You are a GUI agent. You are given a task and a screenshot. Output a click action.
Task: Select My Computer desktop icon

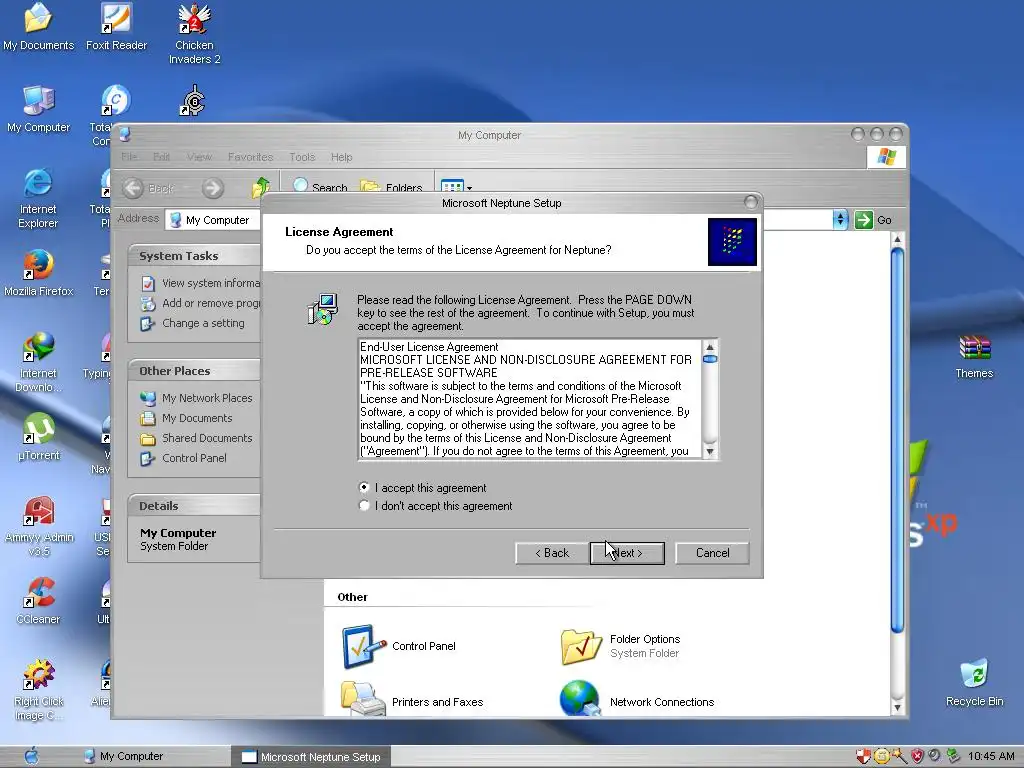[x=38, y=109]
